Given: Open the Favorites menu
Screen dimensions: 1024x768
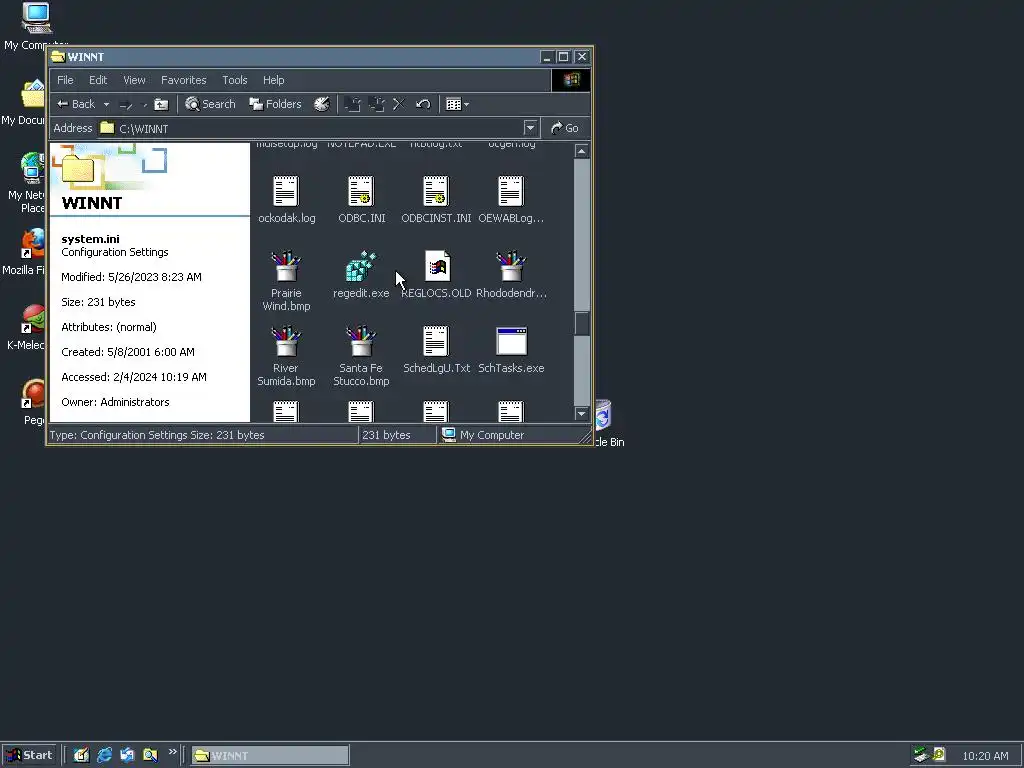Looking at the screenshot, I should (184, 80).
